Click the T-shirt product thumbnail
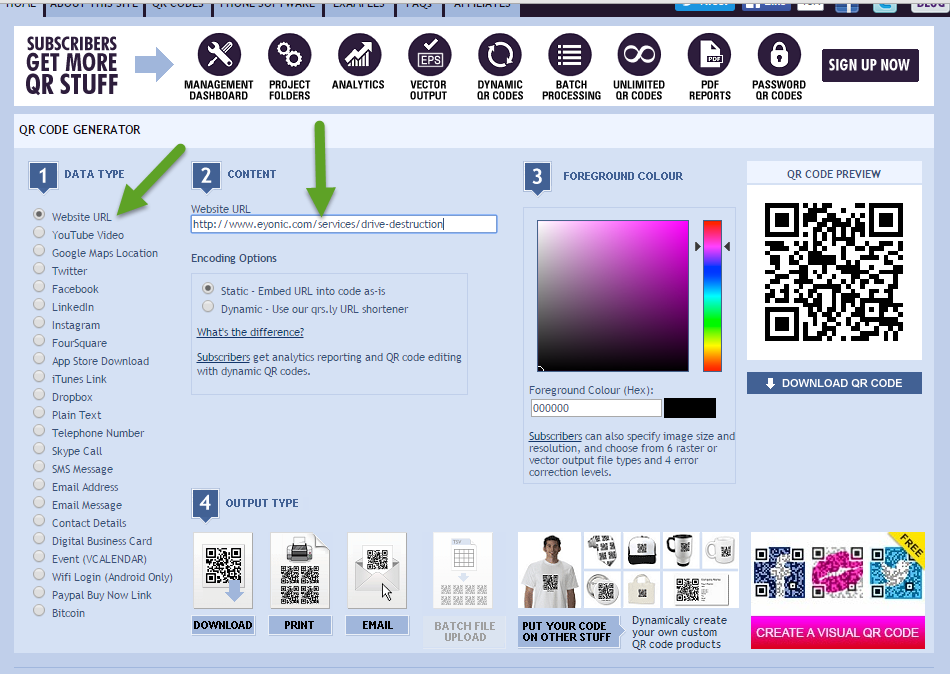Screen dimensions: 950x674 (x=550, y=570)
